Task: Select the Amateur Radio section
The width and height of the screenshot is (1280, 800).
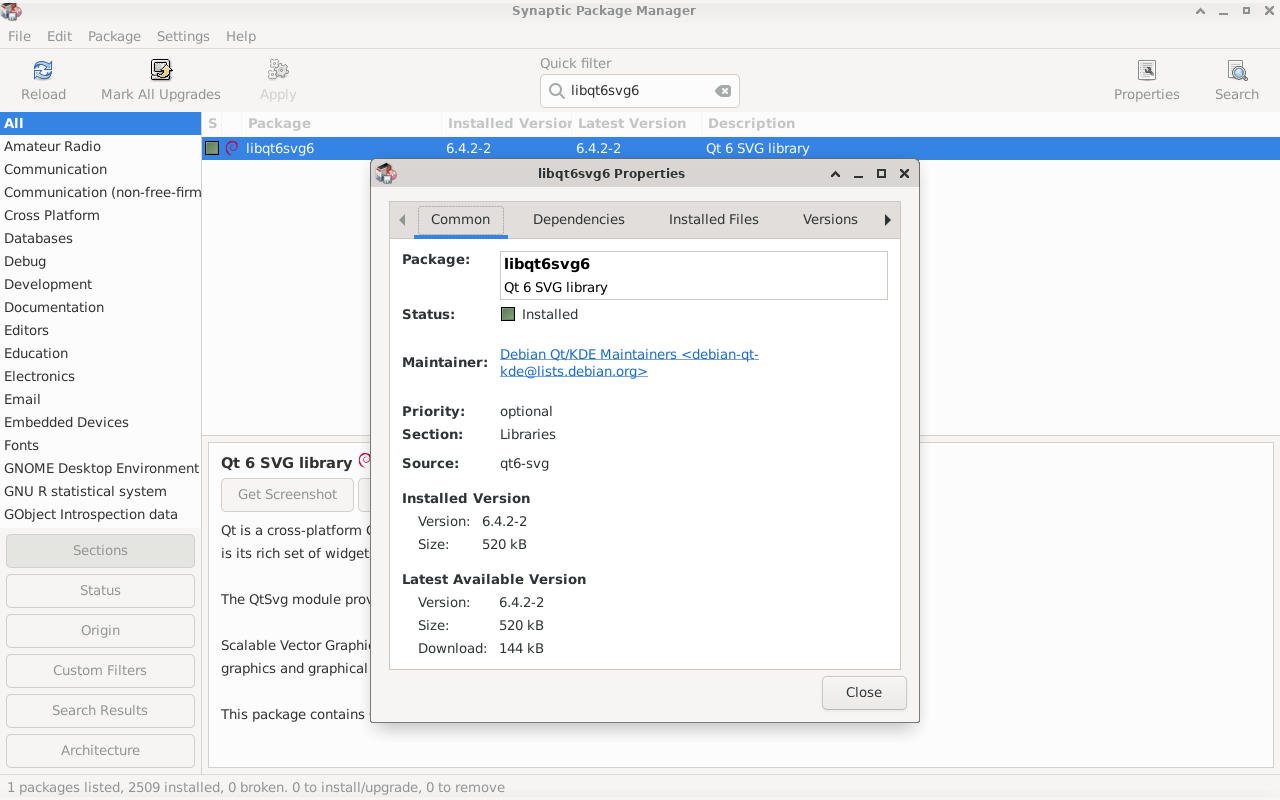Action: pyautogui.click(x=100, y=146)
